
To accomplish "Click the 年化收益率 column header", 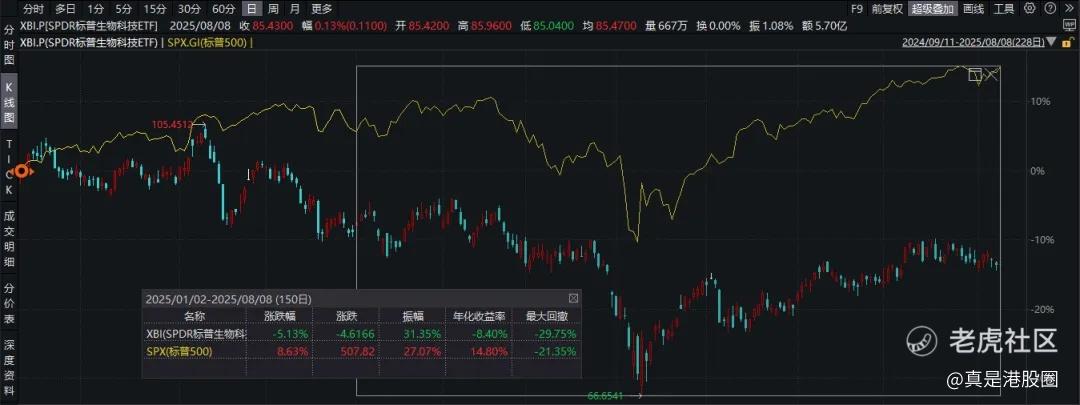I will (479, 316).
